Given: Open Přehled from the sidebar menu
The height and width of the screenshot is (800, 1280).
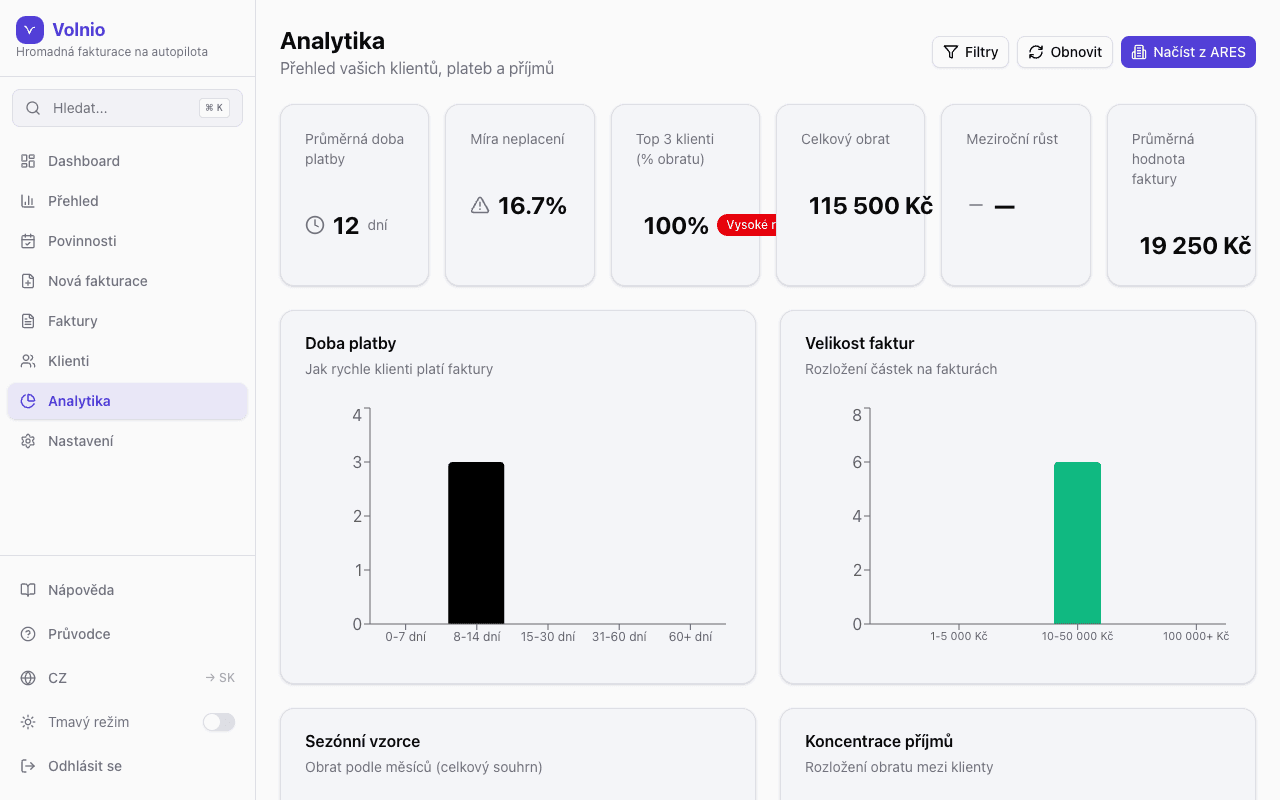Looking at the screenshot, I should pyautogui.click(x=74, y=201).
